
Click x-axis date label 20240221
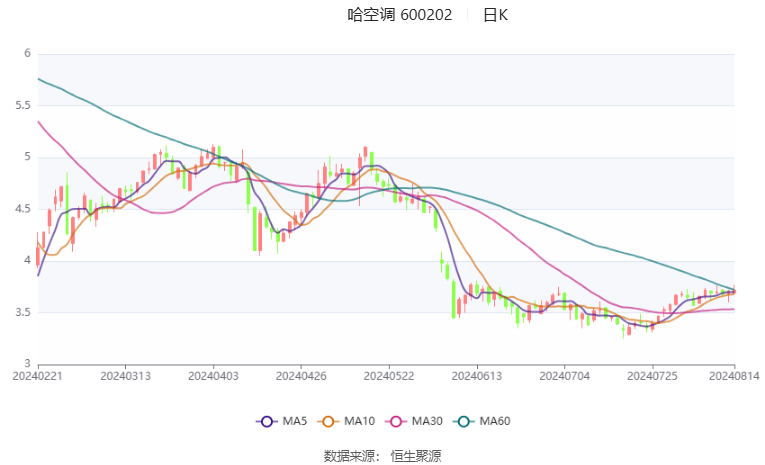(37, 376)
